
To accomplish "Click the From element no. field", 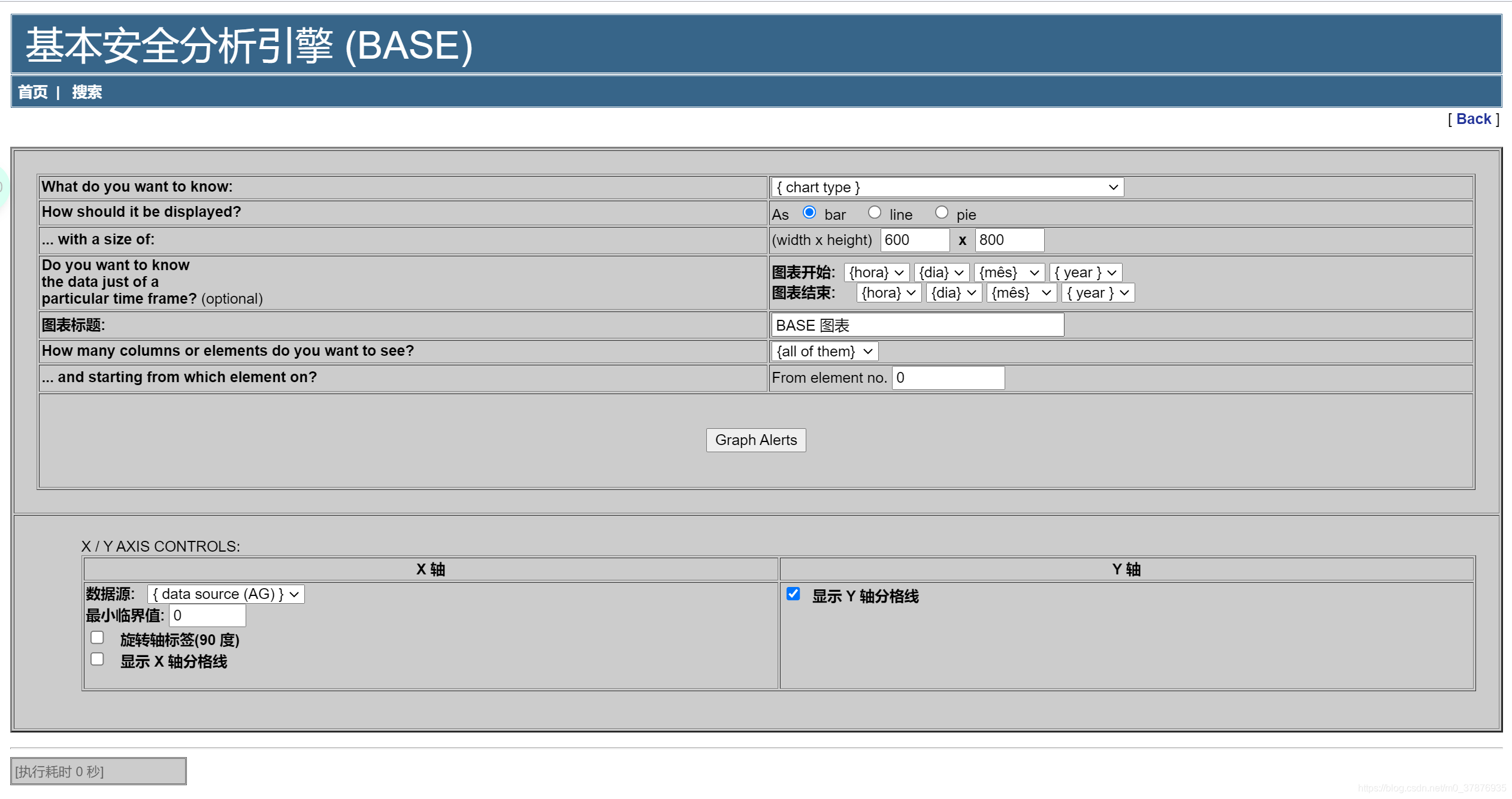I will (x=948, y=378).
